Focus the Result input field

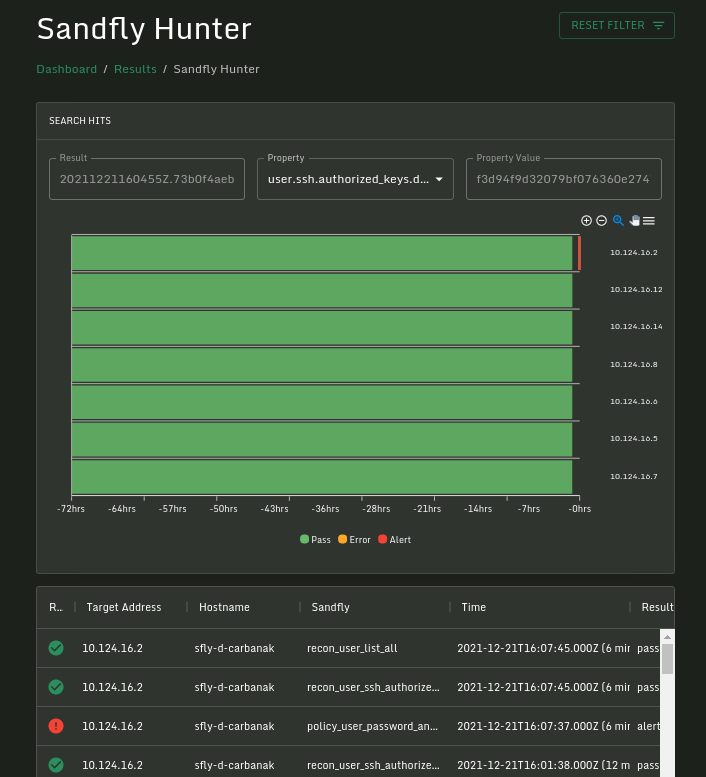point(147,179)
